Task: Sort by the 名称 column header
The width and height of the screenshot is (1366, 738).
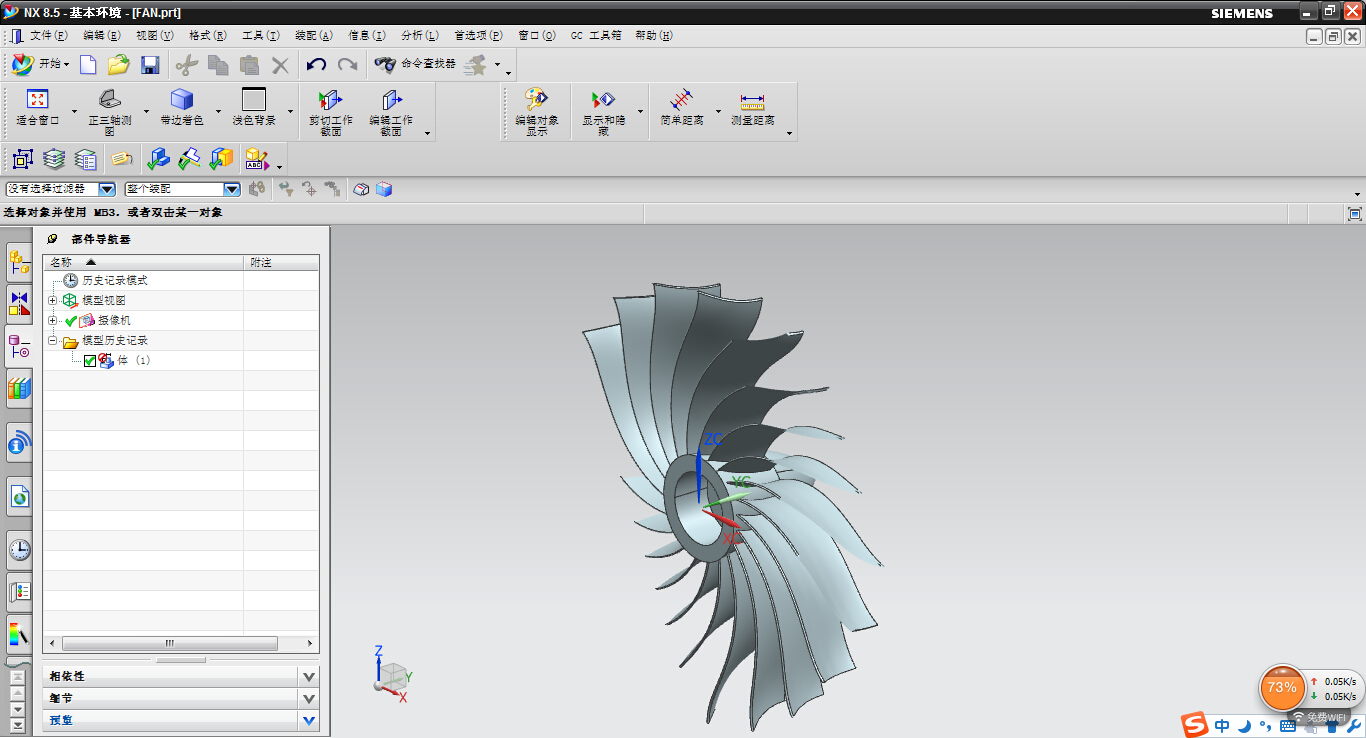Action: (143, 262)
